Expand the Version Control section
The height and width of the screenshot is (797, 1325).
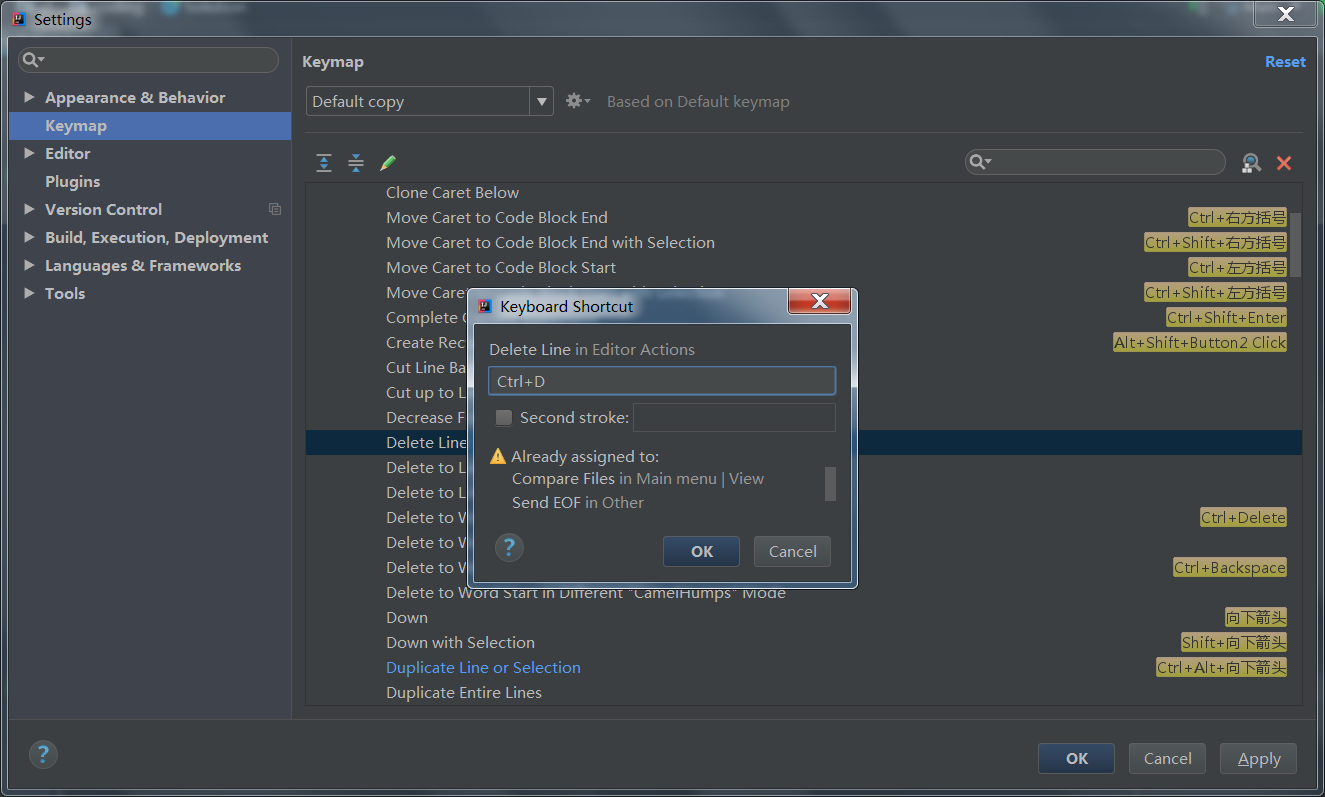click(x=29, y=209)
